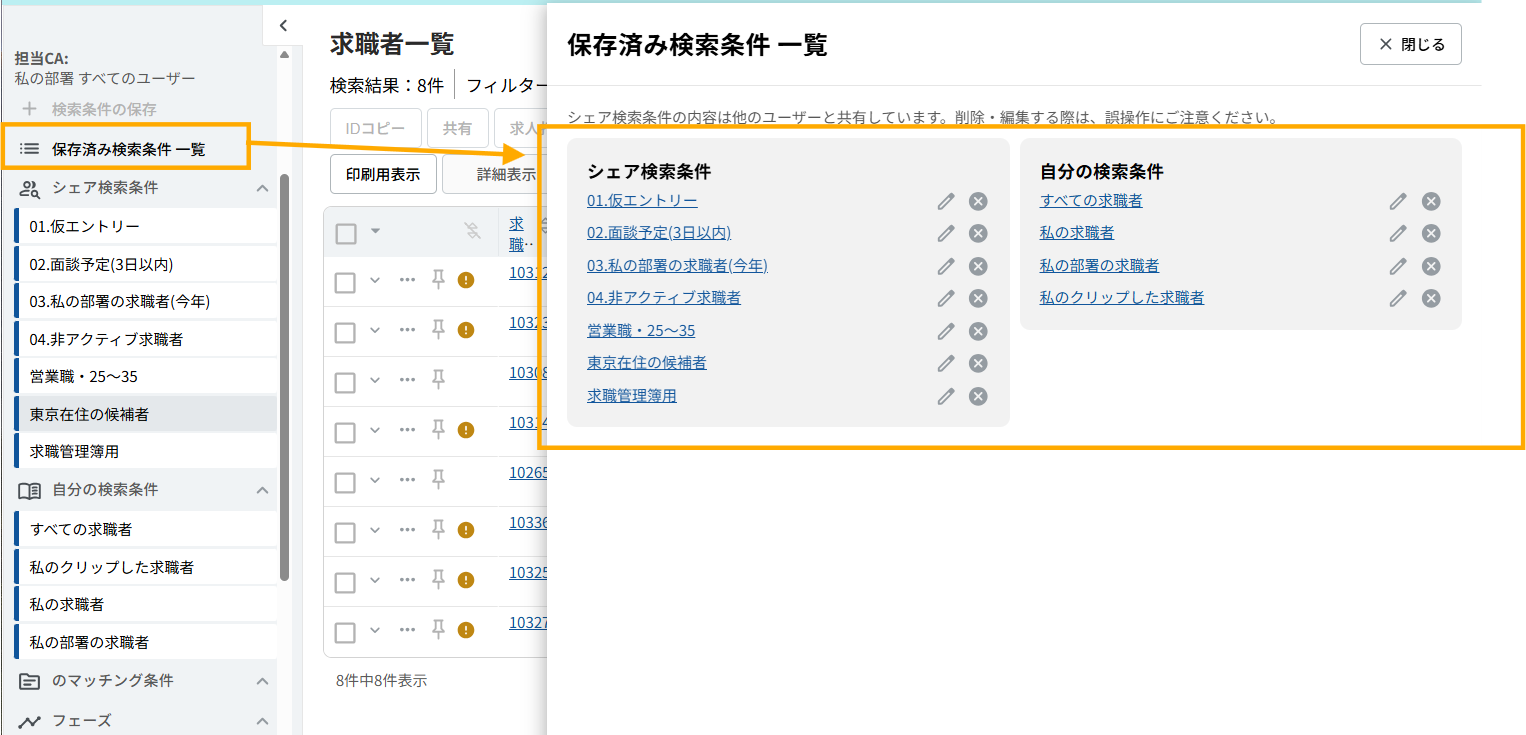Click pencil icon next to 私の求職者
Screen dimensions: 1526x735
1398,233
